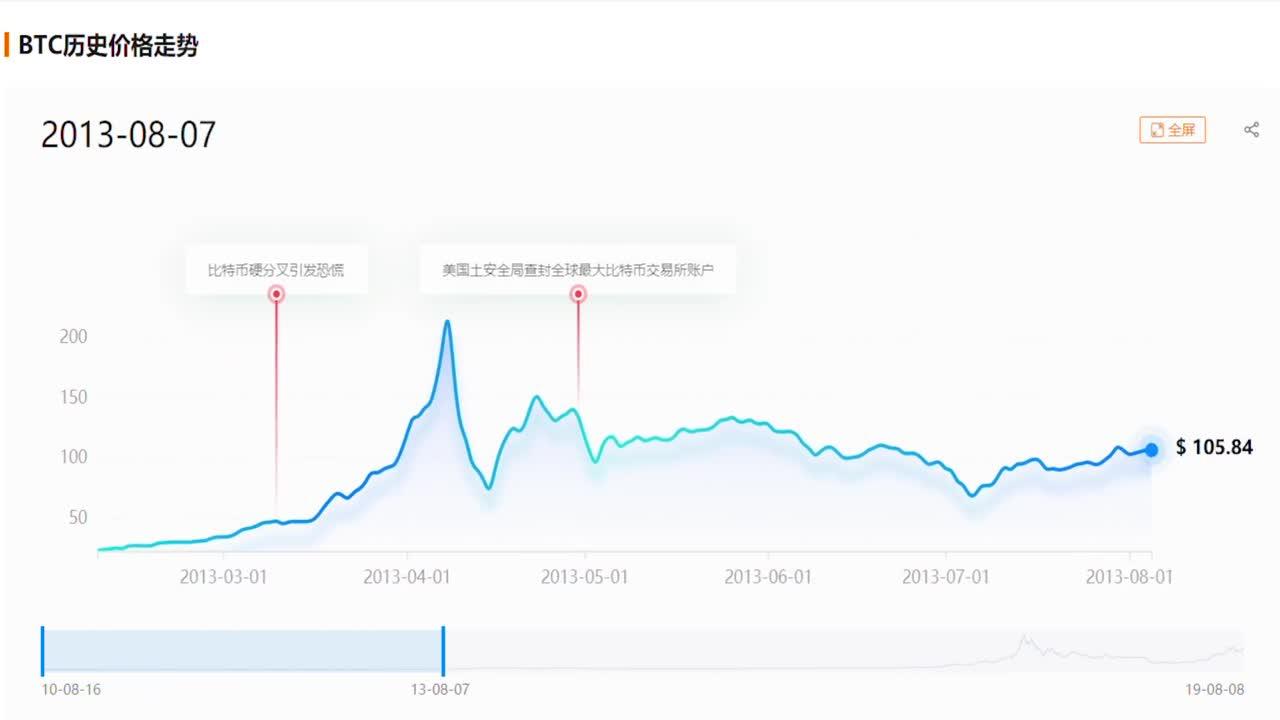Click the 19-08-08 end date label

[x=1213, y=689]
